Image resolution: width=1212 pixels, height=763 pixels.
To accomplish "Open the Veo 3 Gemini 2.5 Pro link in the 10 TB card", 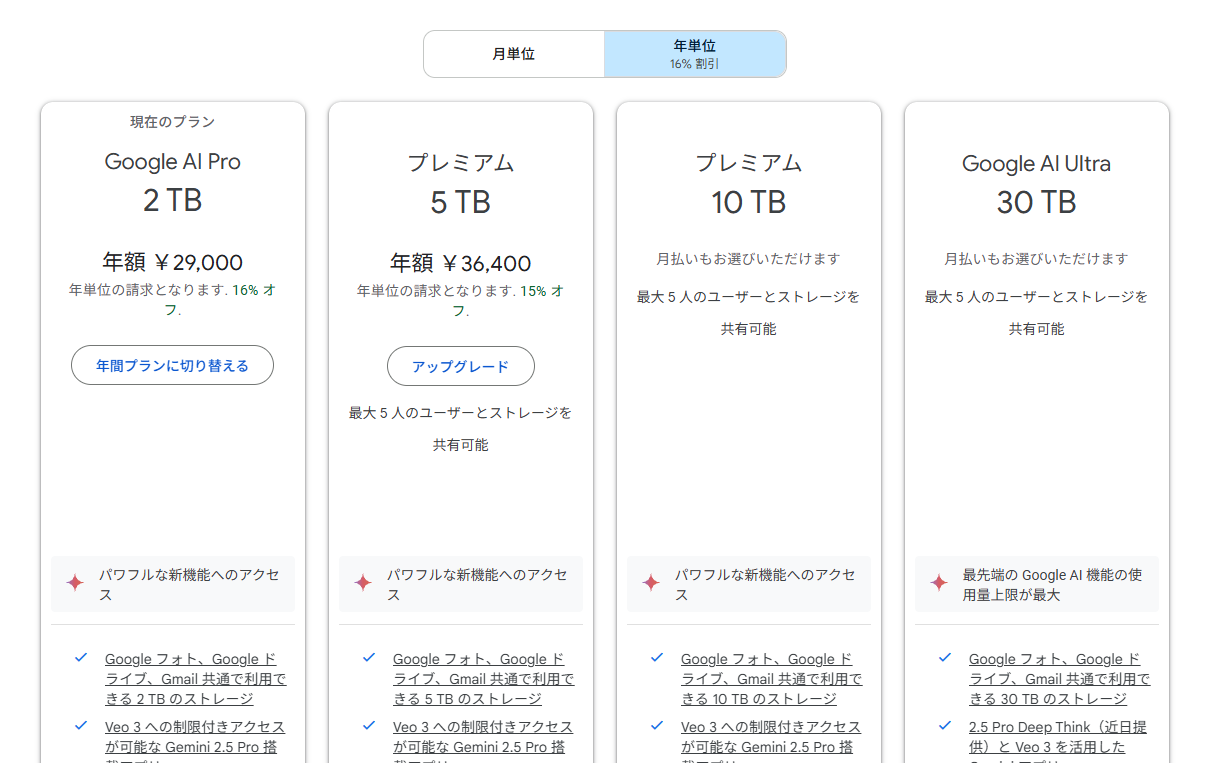I will [771, 740].
